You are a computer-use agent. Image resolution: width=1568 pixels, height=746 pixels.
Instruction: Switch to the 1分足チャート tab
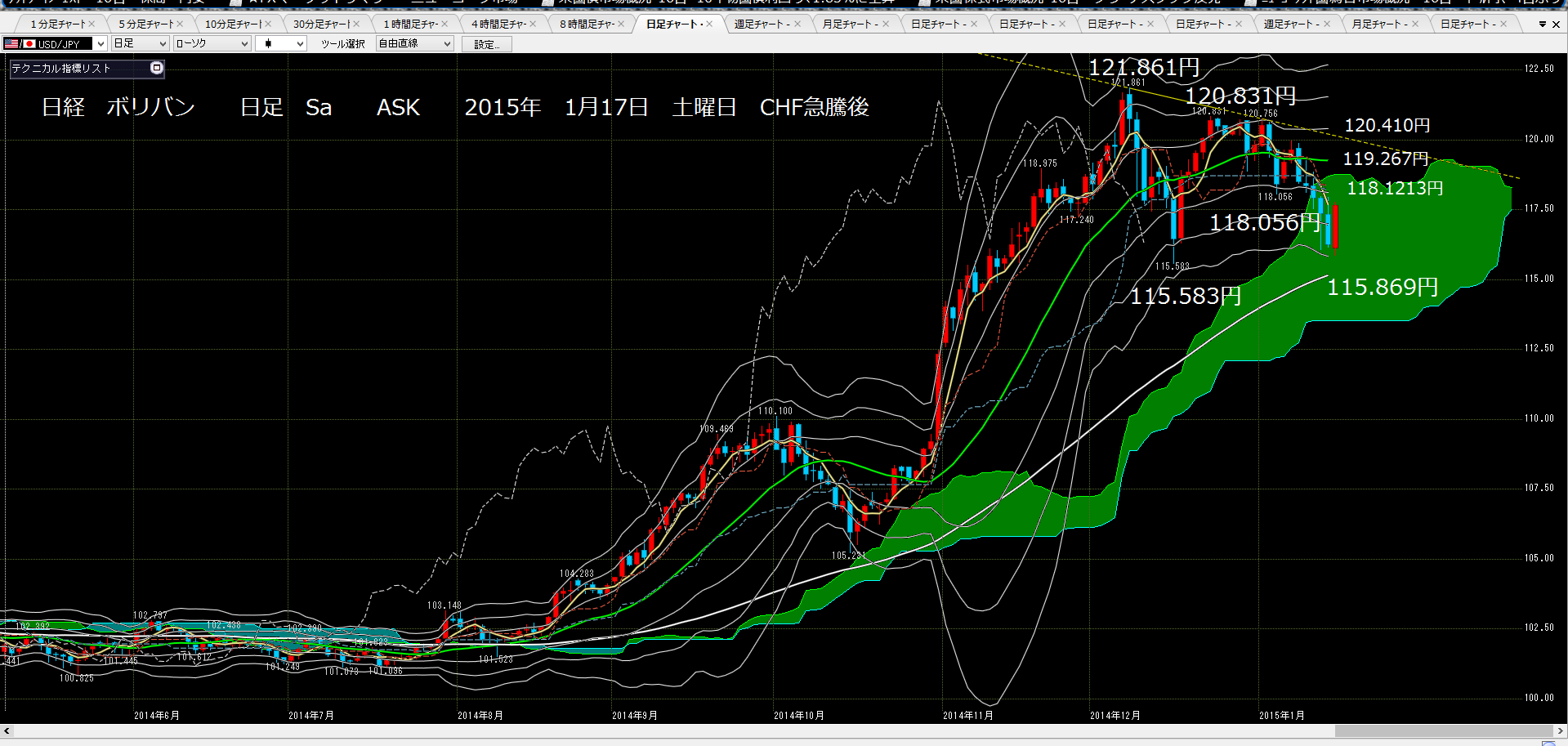(57, 25)
